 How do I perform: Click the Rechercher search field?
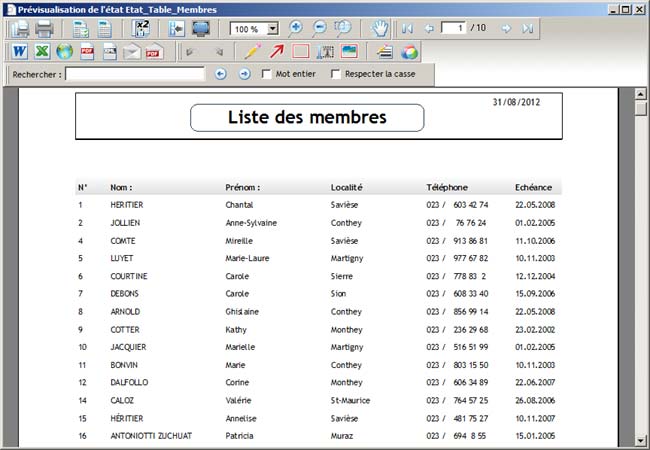click(135, 74)
